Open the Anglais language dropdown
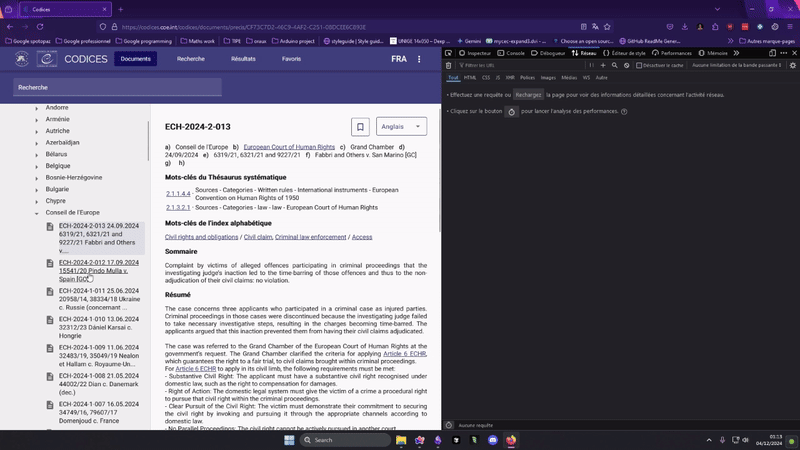This screenshot has width=800, height=450. click(402, 127)
